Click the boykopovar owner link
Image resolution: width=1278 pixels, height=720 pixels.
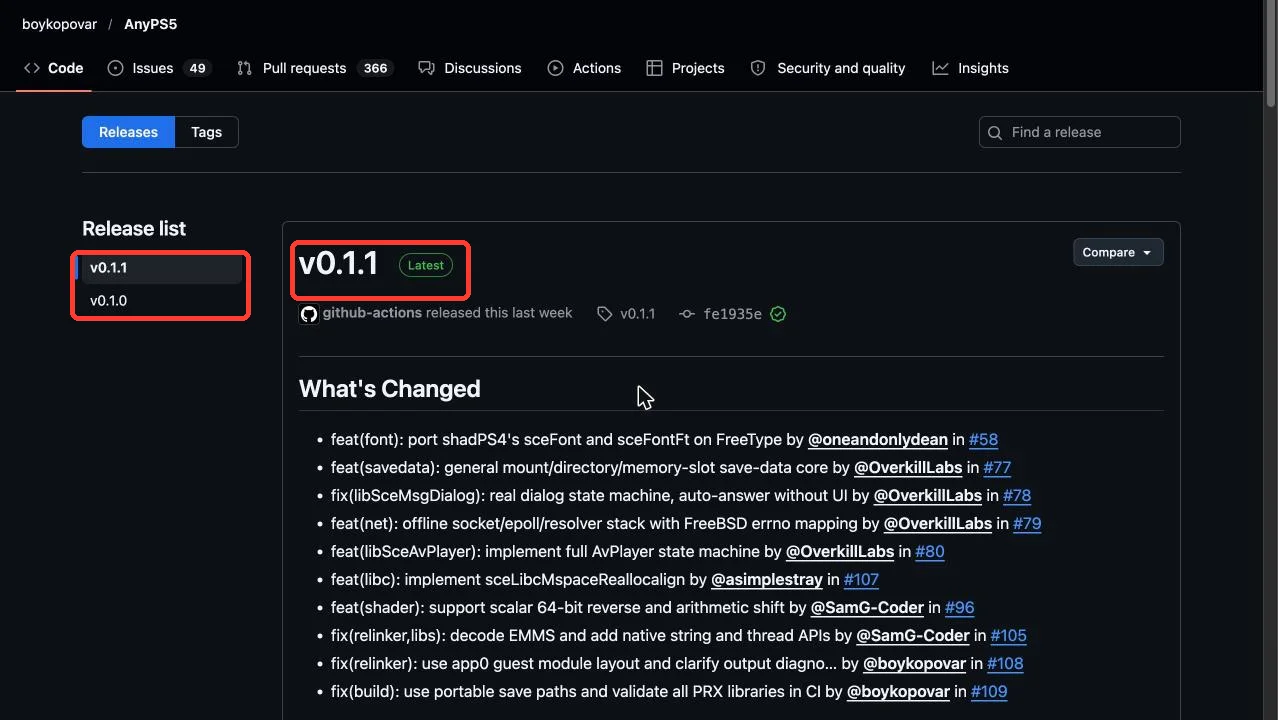click(60, 24)
